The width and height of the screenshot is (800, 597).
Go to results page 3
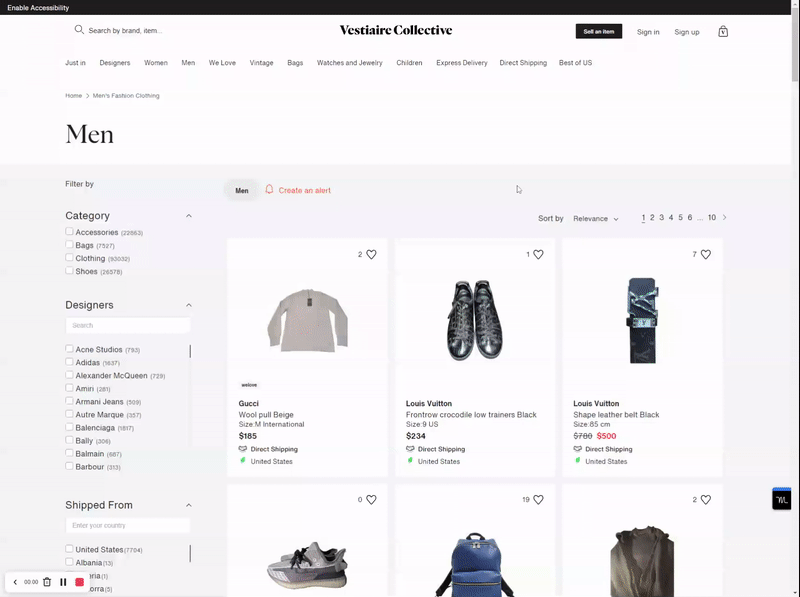(x=661, y=217)
